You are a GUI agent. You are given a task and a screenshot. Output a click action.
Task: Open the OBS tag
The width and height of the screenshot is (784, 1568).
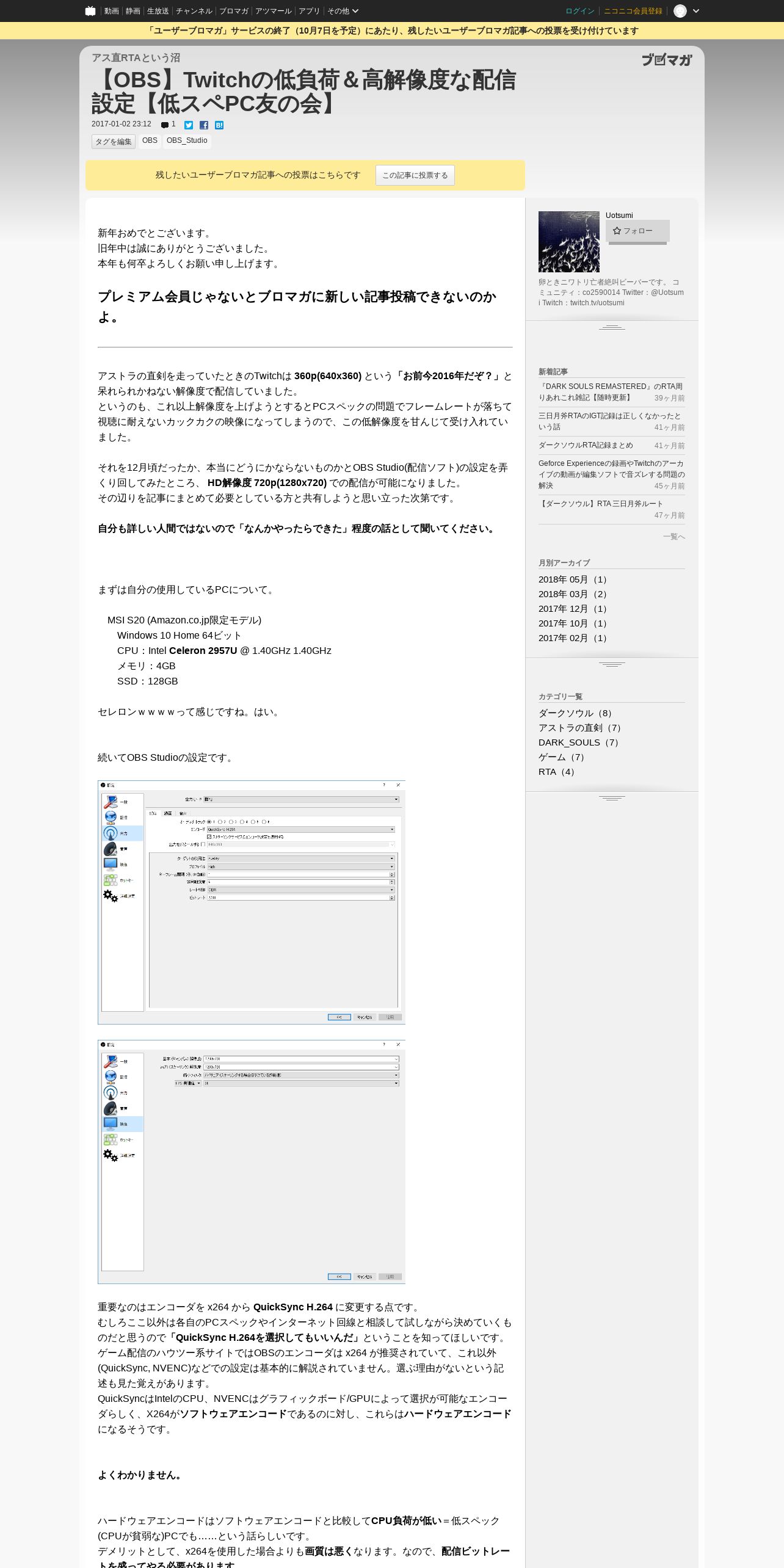coord(150,141)
